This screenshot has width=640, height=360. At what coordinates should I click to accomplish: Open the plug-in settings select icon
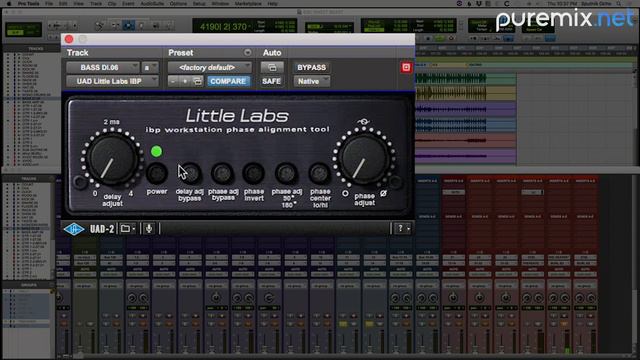coord(197,81)
